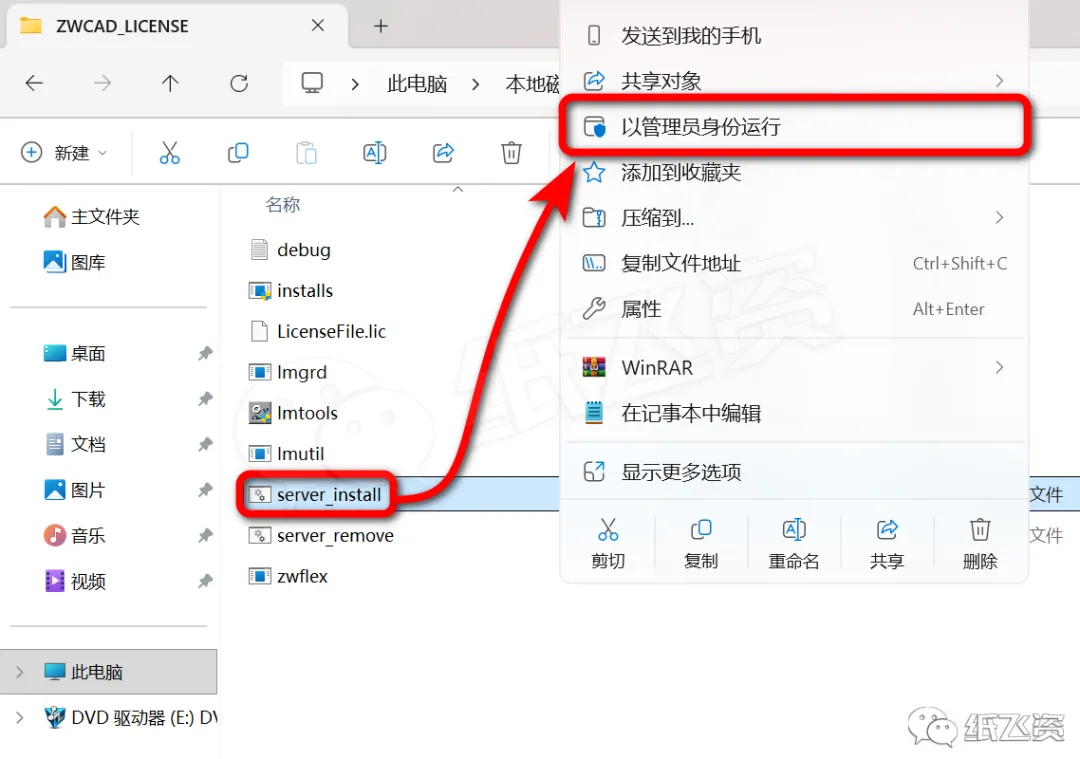Choose 在记事本中编辑 menu entry

pos(794,413)
